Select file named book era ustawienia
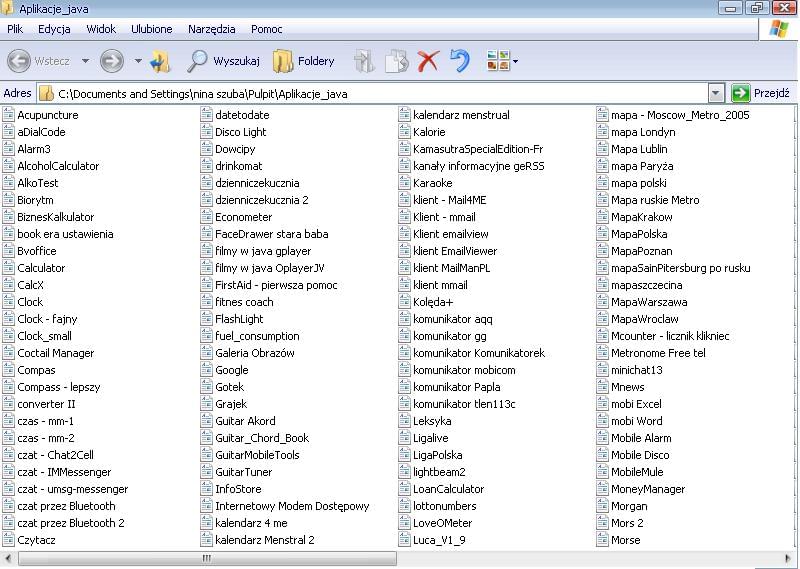The height and width of the screenshot is (569, 800). pos(65,234)
